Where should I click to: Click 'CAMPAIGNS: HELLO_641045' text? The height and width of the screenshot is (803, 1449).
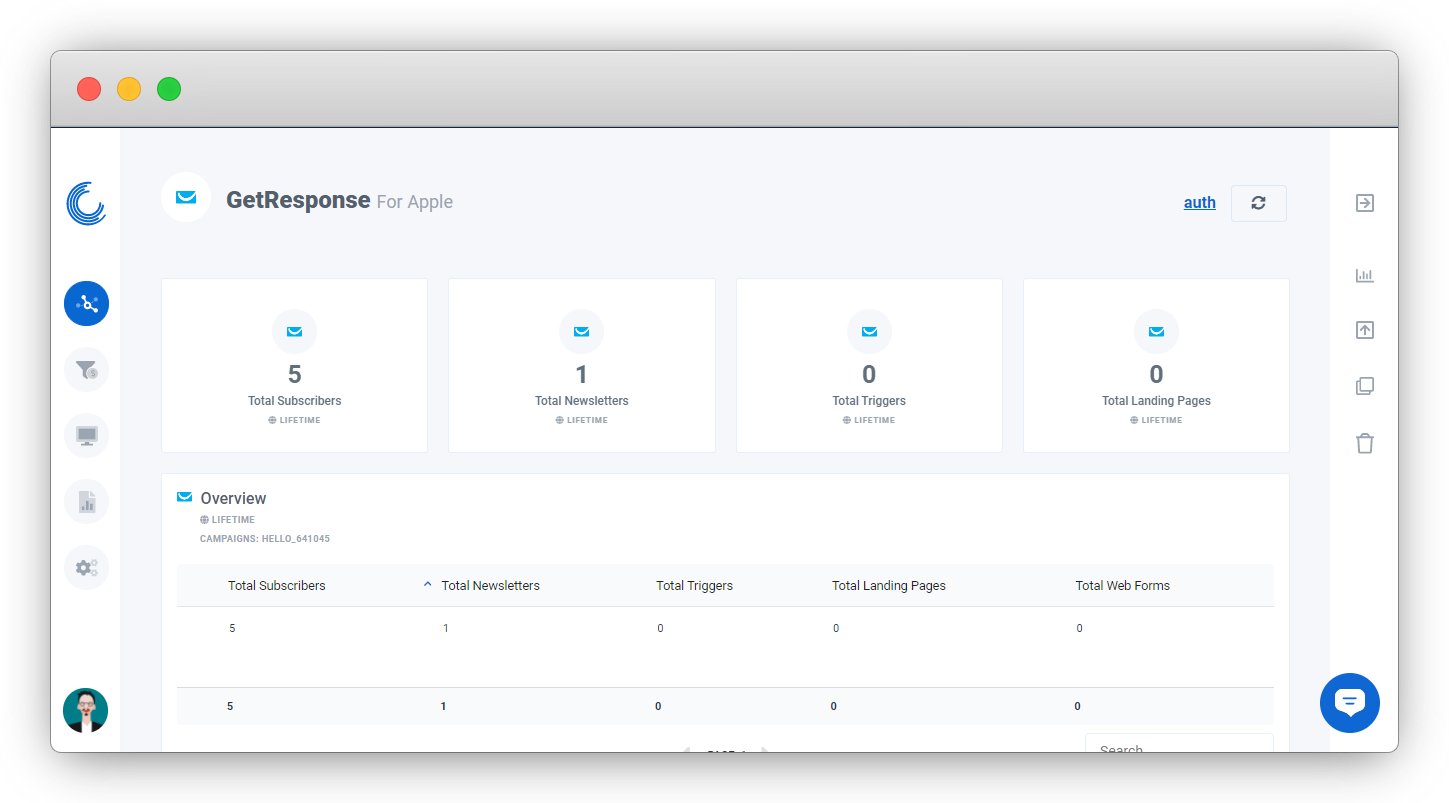[265, 539]
